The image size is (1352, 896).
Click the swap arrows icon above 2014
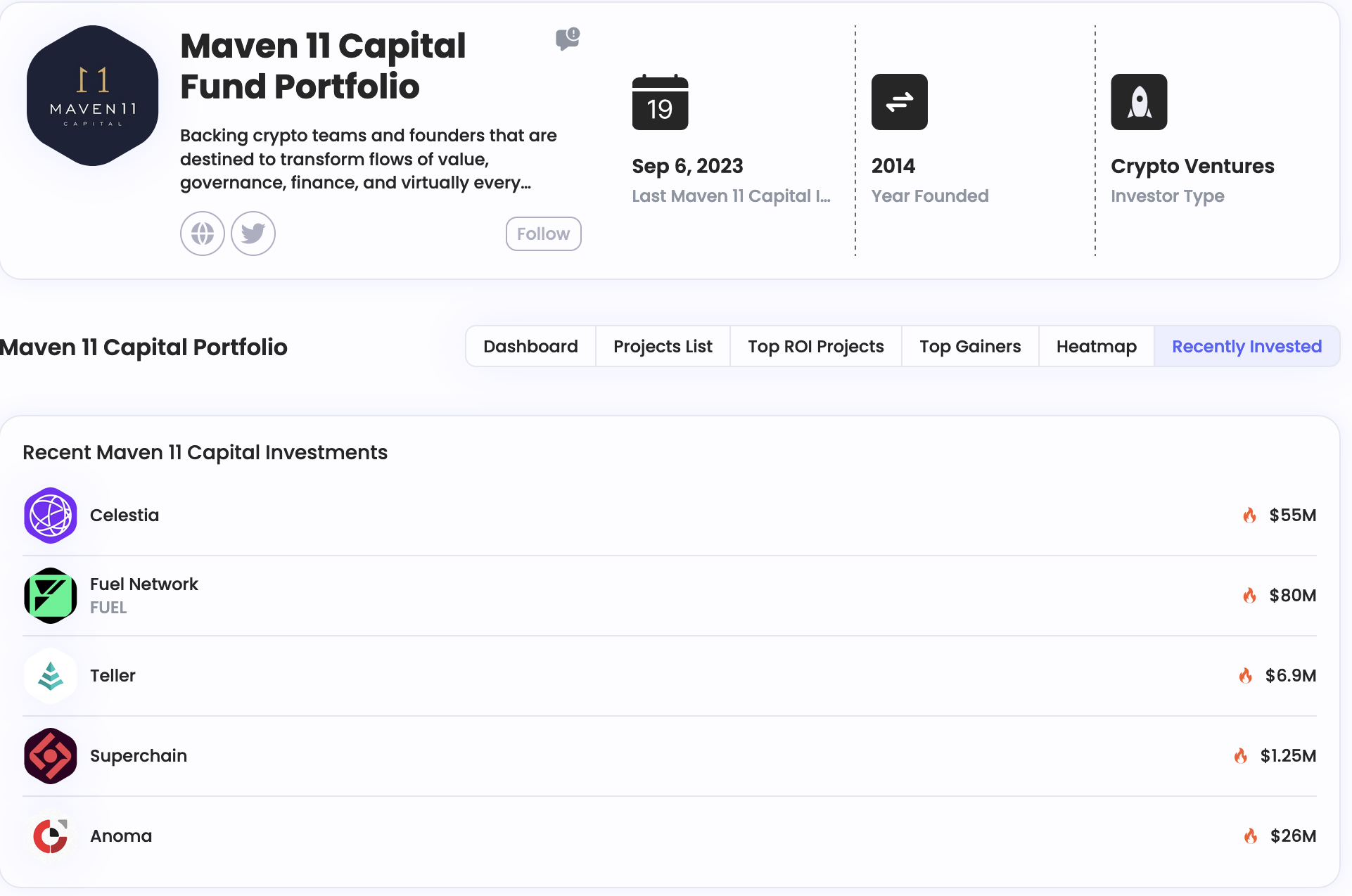coord(900,102)
